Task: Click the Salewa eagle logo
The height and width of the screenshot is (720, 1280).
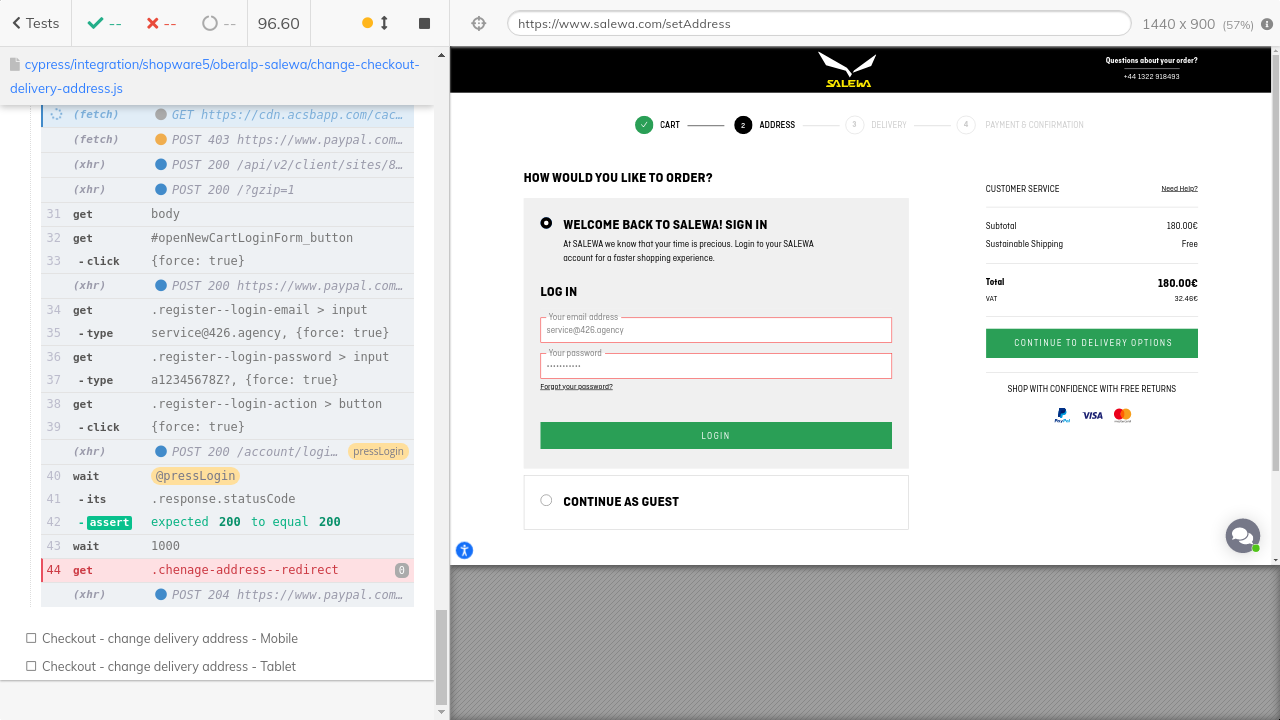Action: pyautogui.click(x=847, y=70)
